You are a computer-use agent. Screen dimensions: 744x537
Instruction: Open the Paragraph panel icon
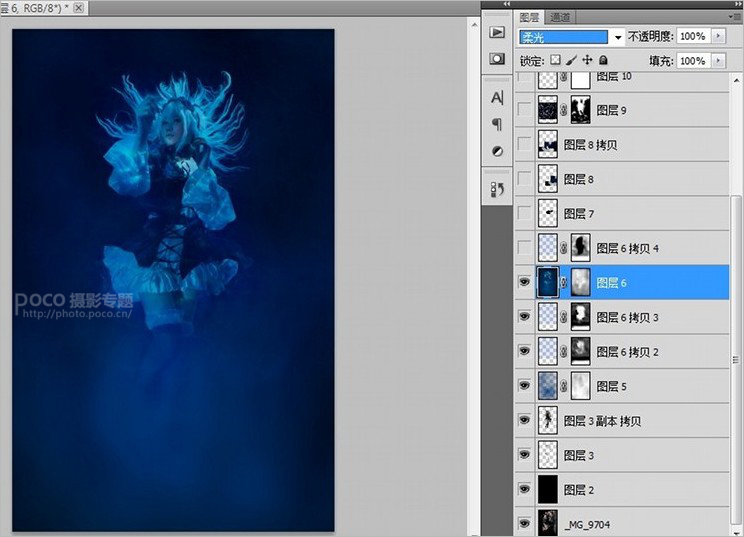(x=496, y=124)
